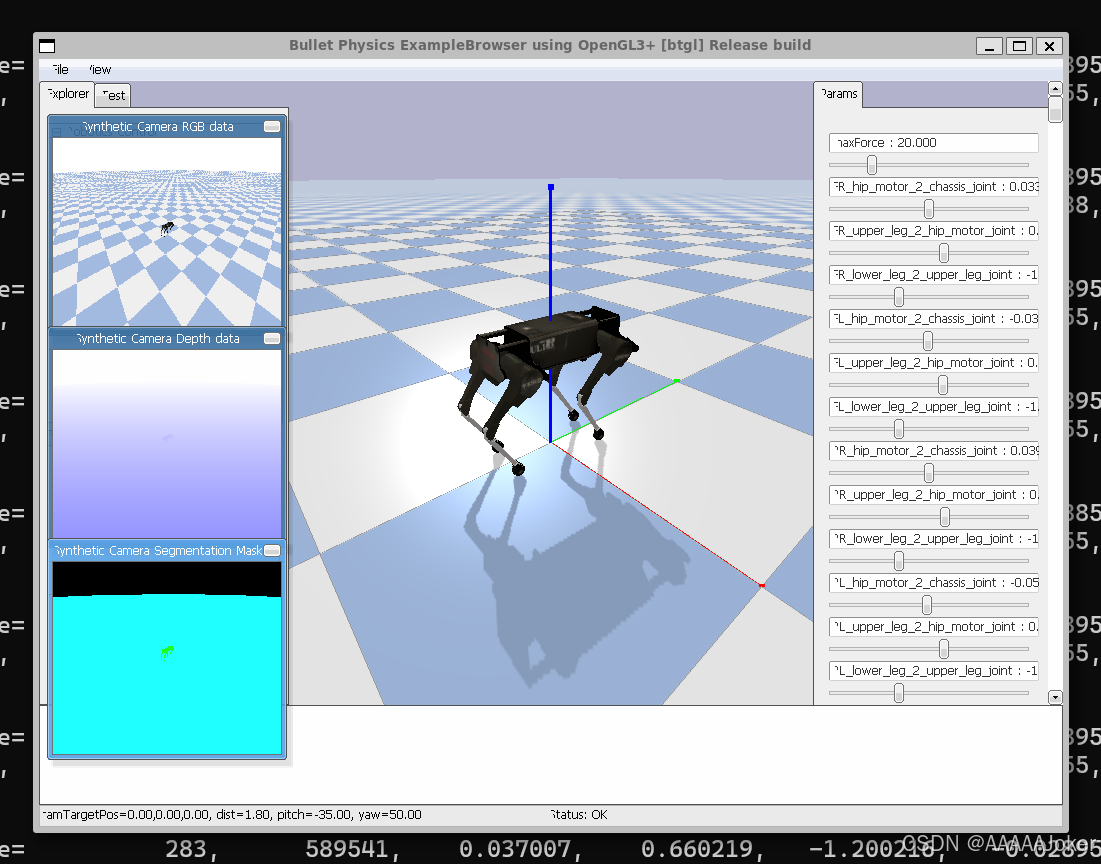1101x864 pixels.
Task: Click the Bullet Physics icon in the title bar
Action: (x=46, y=45)
